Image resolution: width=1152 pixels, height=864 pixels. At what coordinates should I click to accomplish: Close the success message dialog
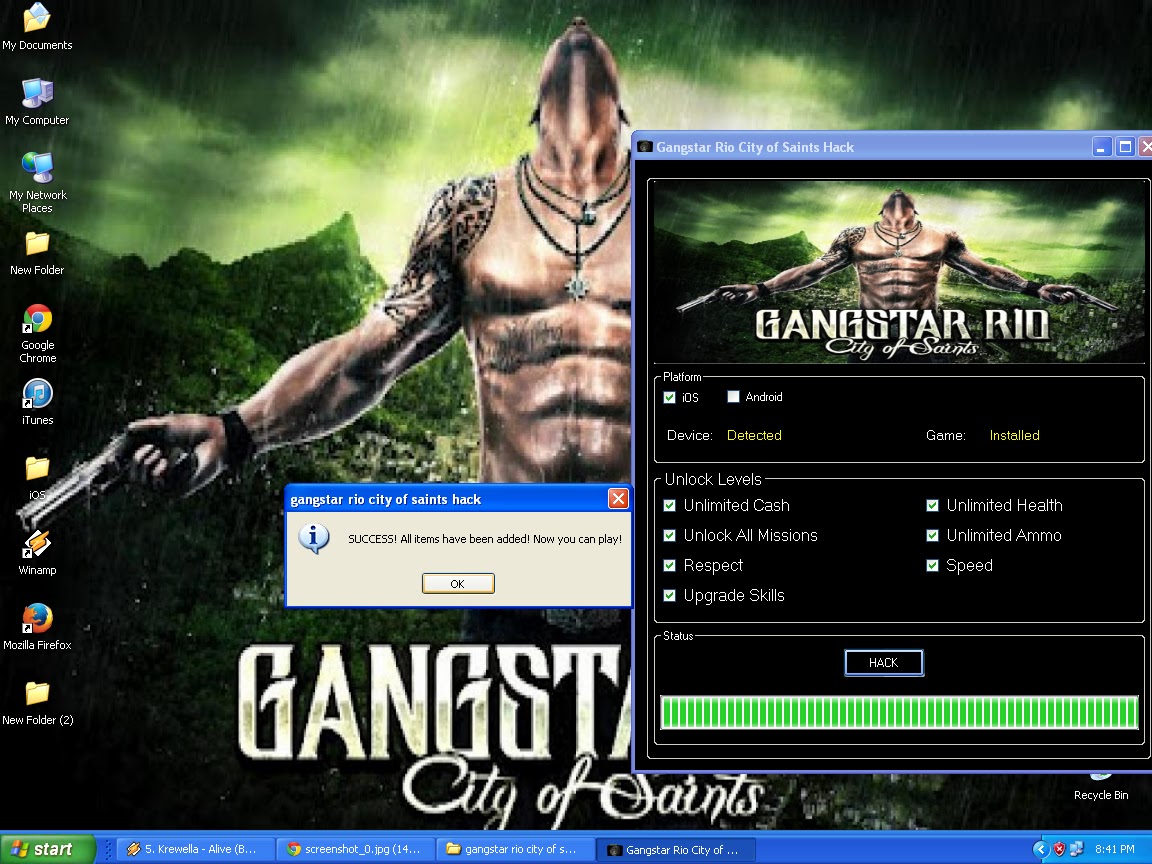(x=619, y=499)
